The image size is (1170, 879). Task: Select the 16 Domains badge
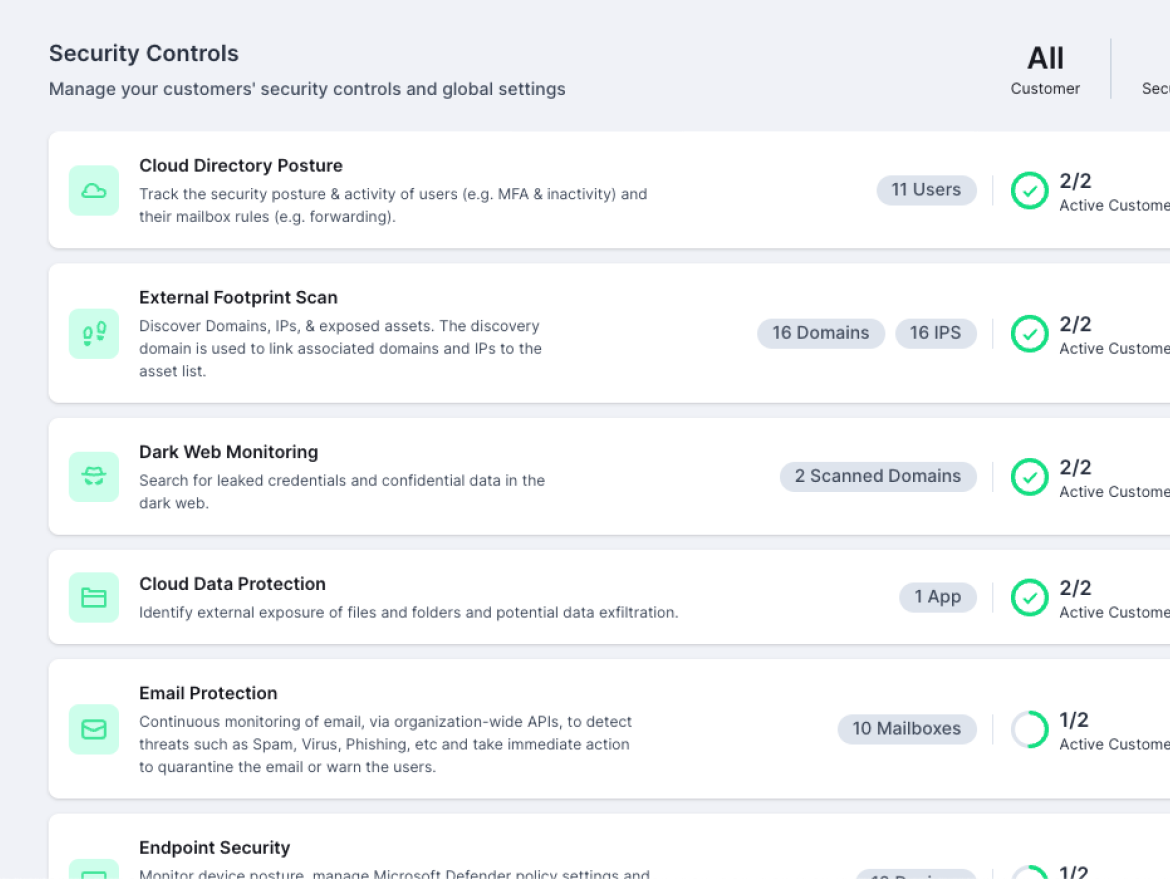(820, 333)
